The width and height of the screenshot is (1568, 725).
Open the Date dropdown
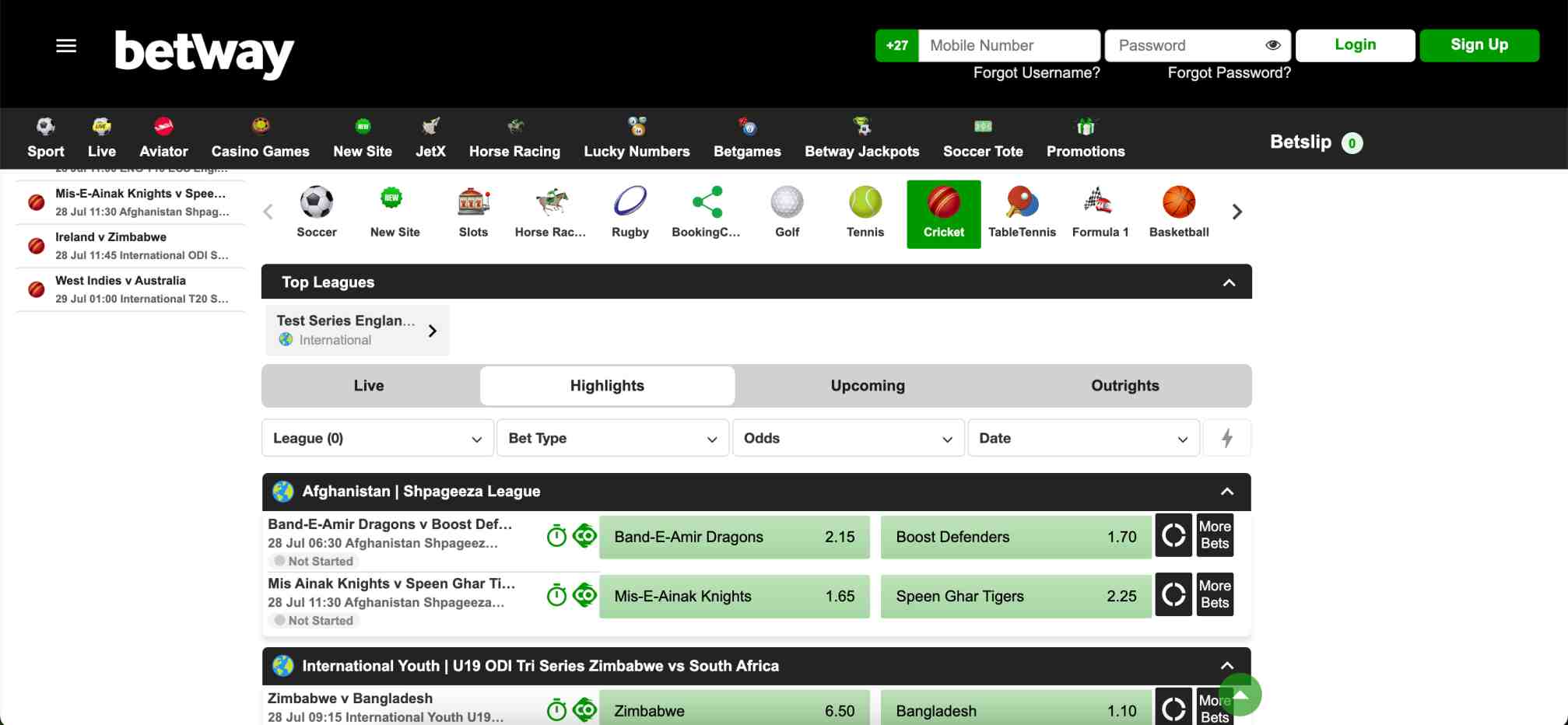point(1083,438)
